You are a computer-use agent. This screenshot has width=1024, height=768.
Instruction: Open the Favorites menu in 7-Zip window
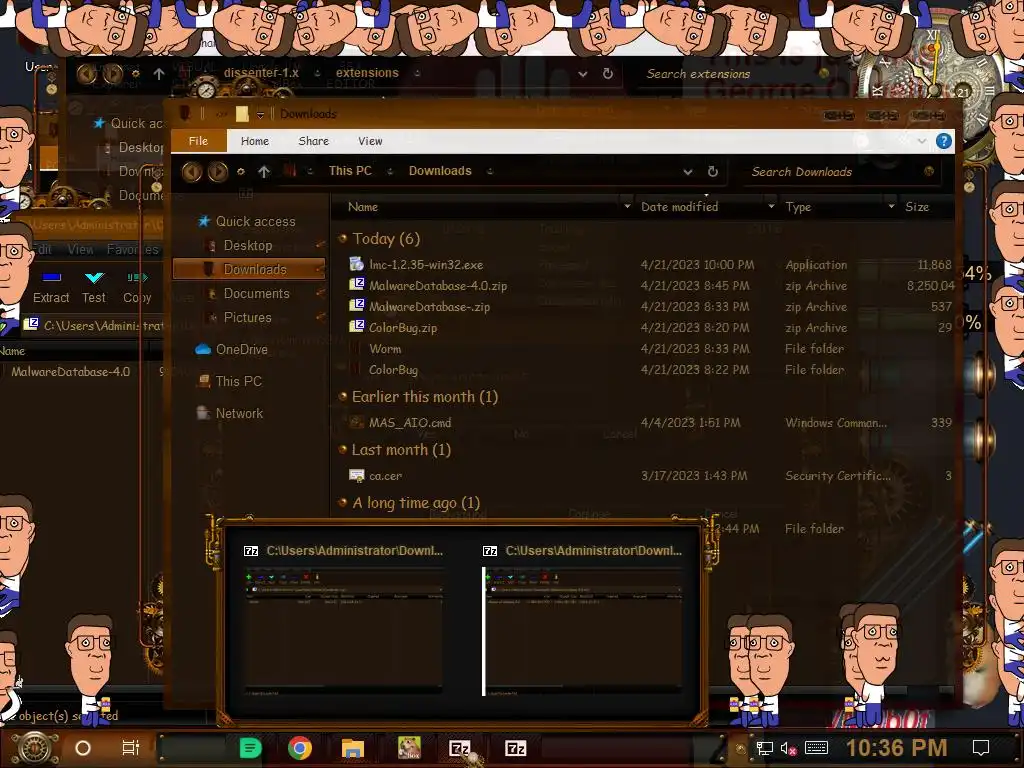click(x=133, y=249)
